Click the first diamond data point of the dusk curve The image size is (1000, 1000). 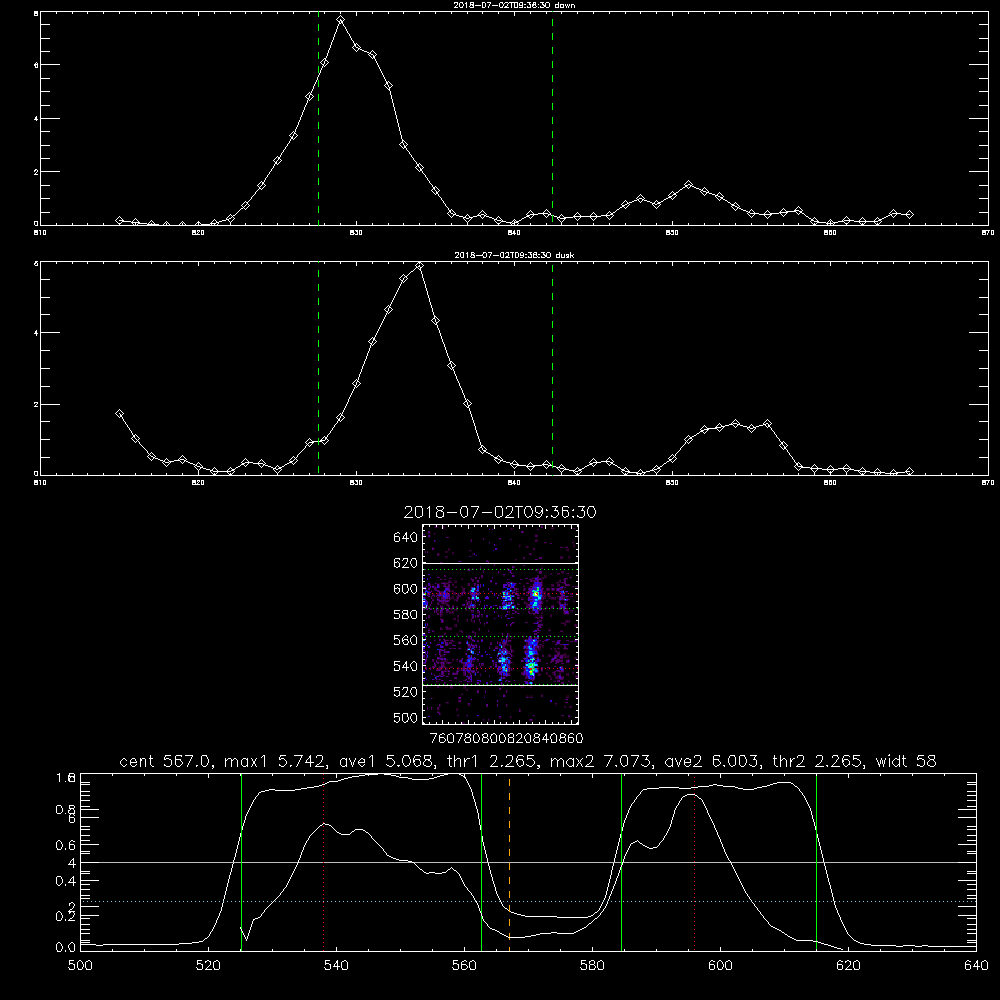[119, 413]
